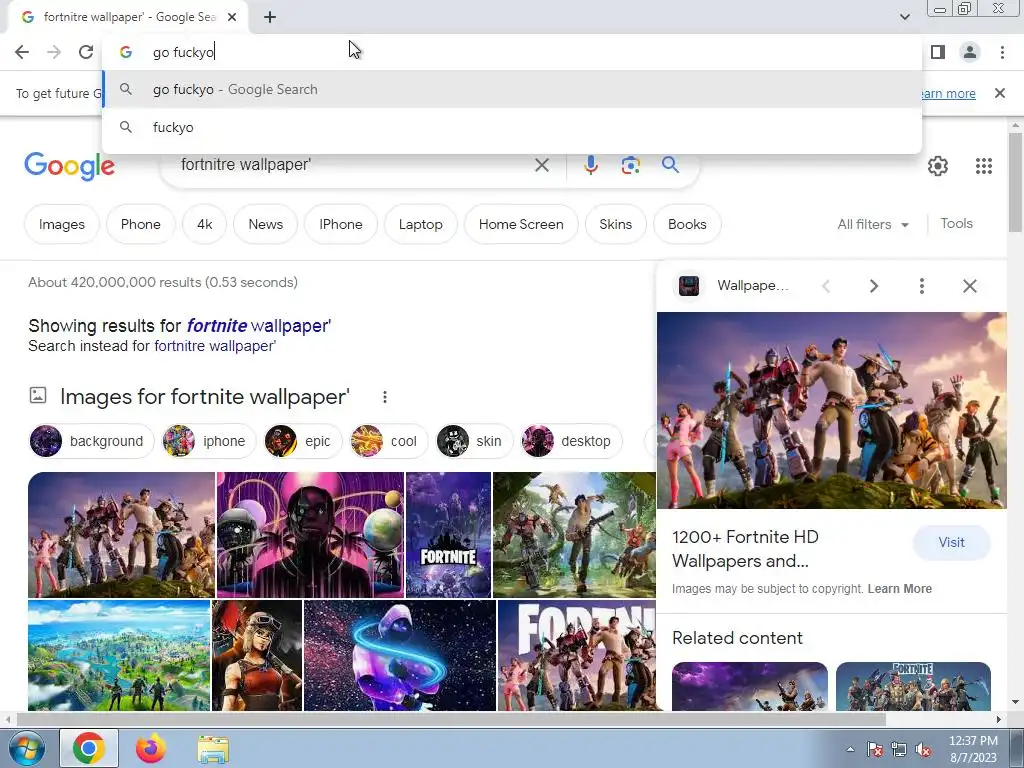Open the galaxy swirl skin thumbnail
The width and height of the screenshot is (1024, 768).
(x=400, y=656)
